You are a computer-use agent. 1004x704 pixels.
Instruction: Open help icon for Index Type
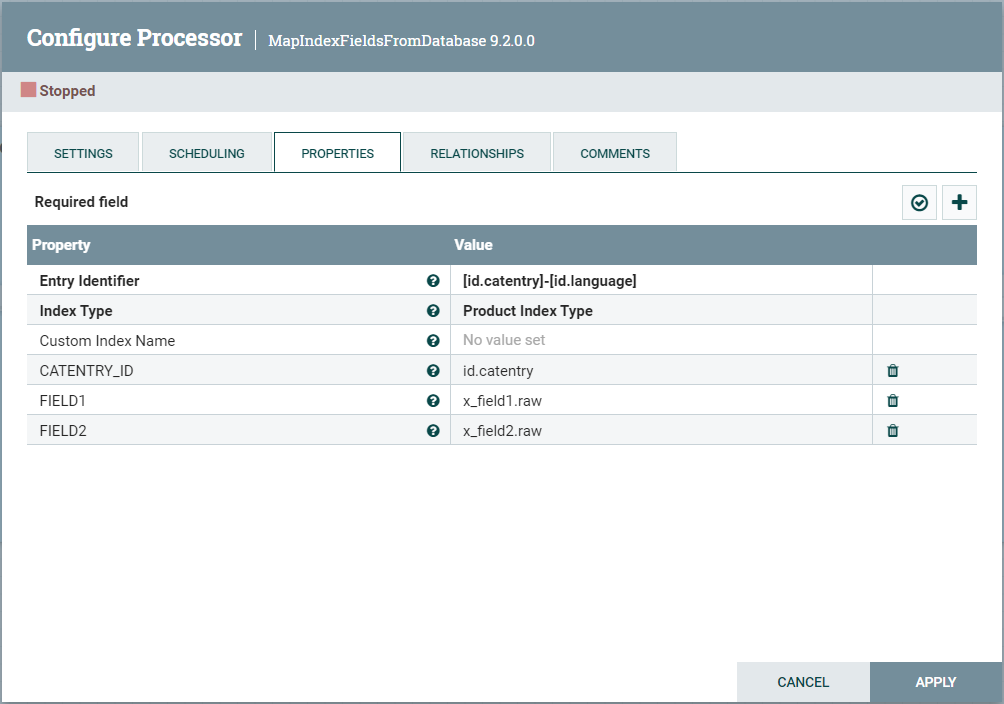(433, 311)
